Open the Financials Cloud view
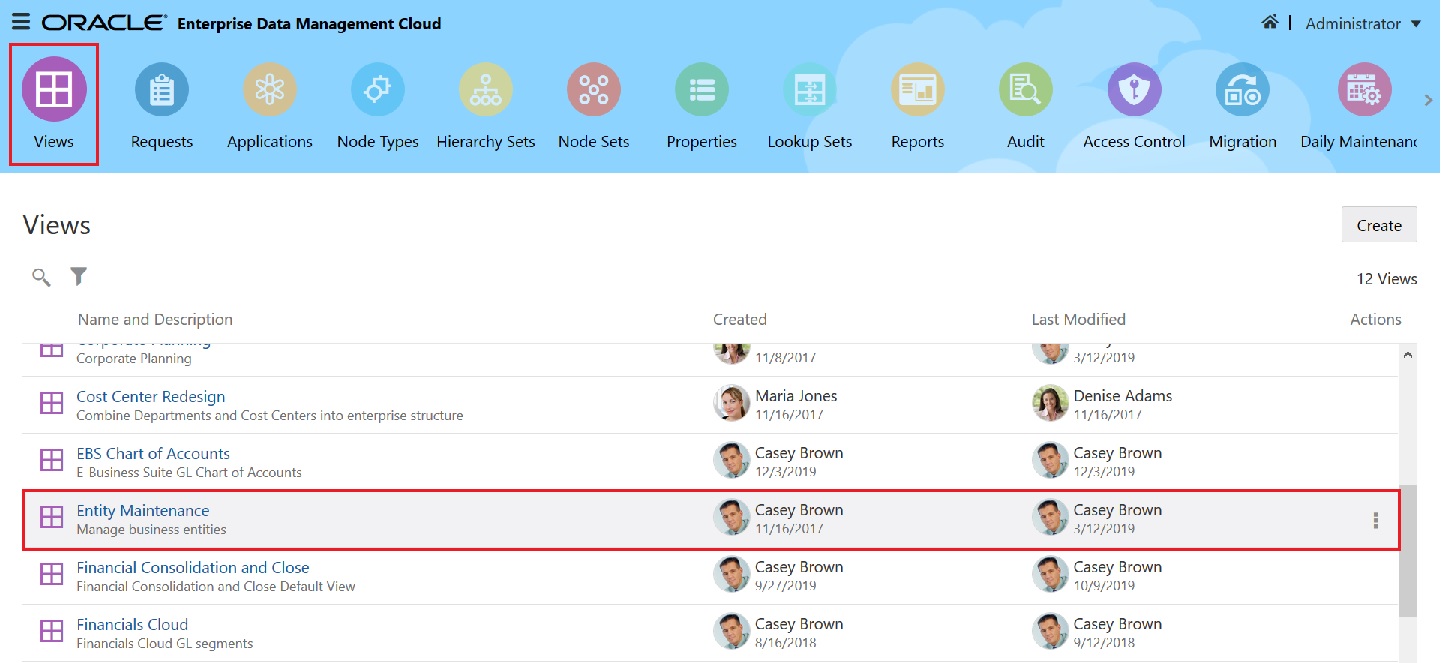The height and width of the screenshot is (663, 1441). tap(132, 625)
